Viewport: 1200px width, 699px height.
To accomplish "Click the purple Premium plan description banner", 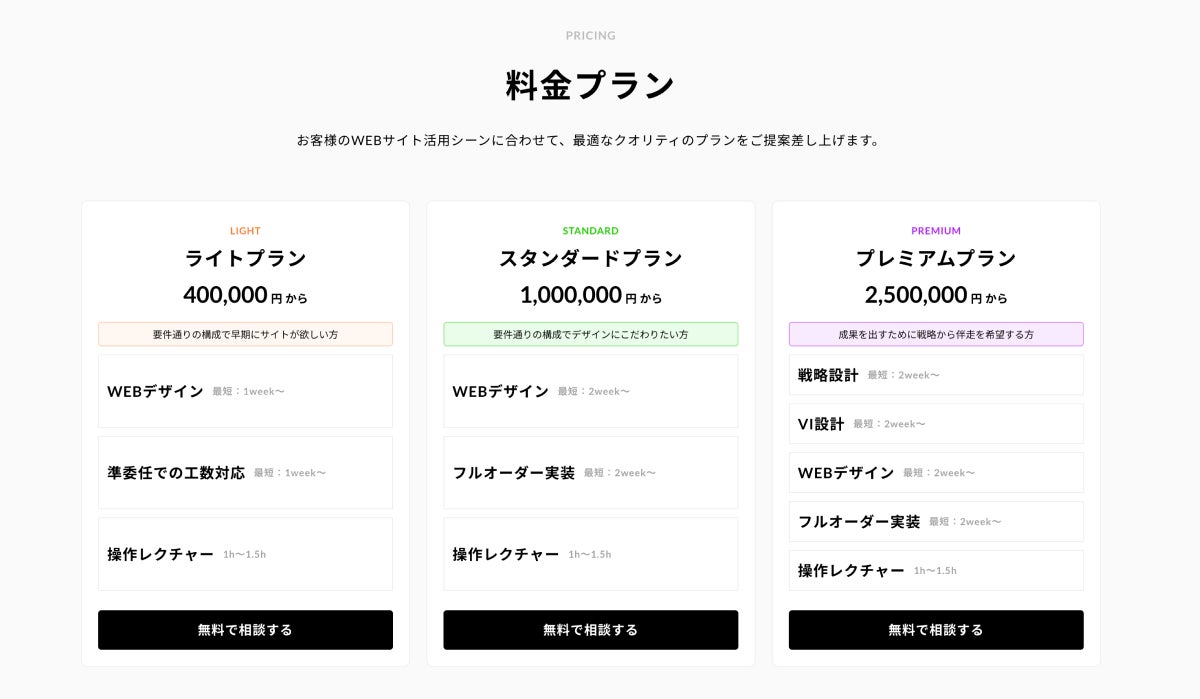I will pos(935,334).
